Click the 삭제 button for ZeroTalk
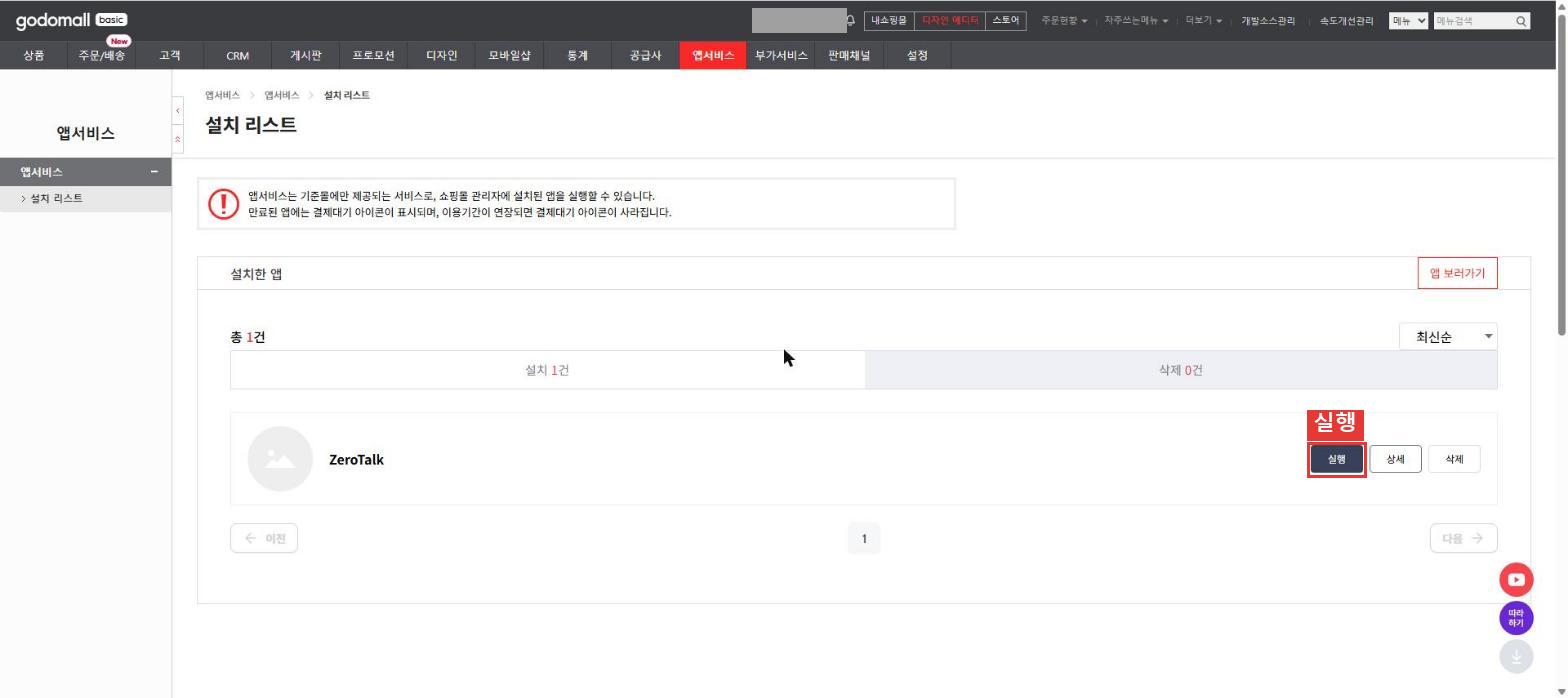Viewport: 1568px width, 698px height. 1454,459
